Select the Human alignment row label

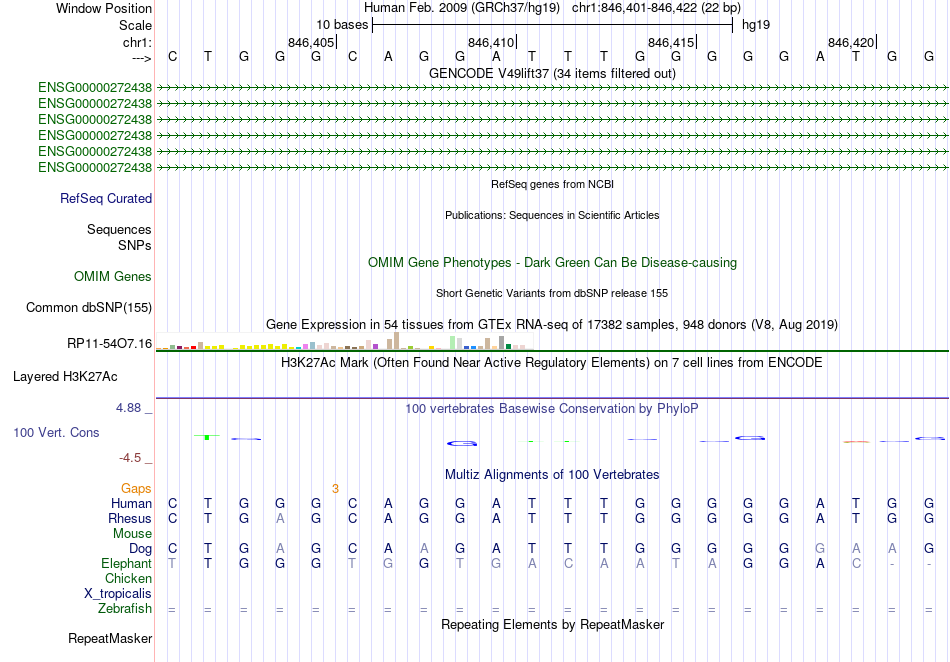click(131, 503)
